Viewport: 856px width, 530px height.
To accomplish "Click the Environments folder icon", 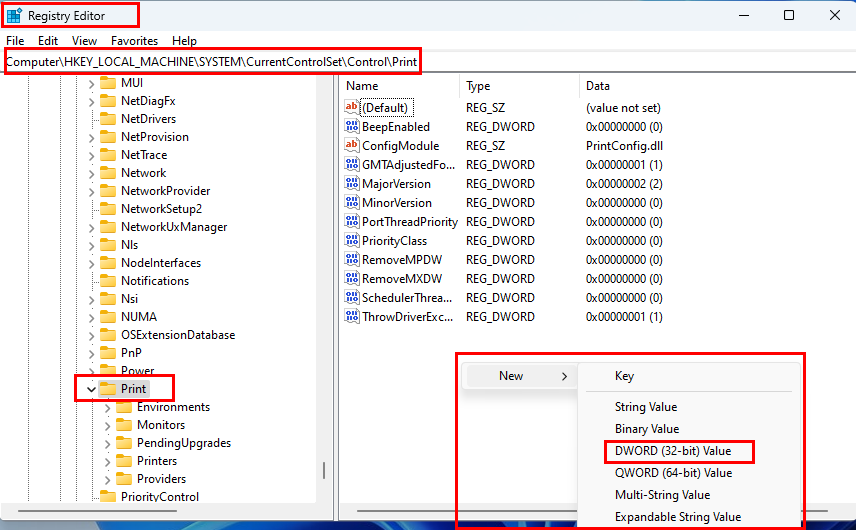I will click(124, 407).
